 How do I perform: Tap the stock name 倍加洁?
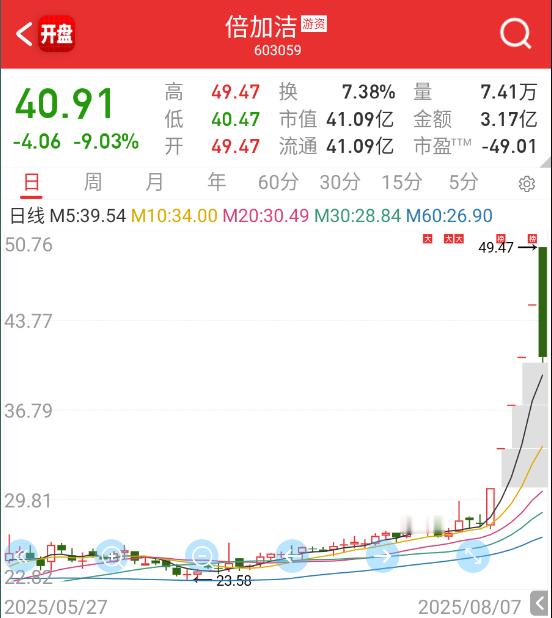(x=261, y=27)
